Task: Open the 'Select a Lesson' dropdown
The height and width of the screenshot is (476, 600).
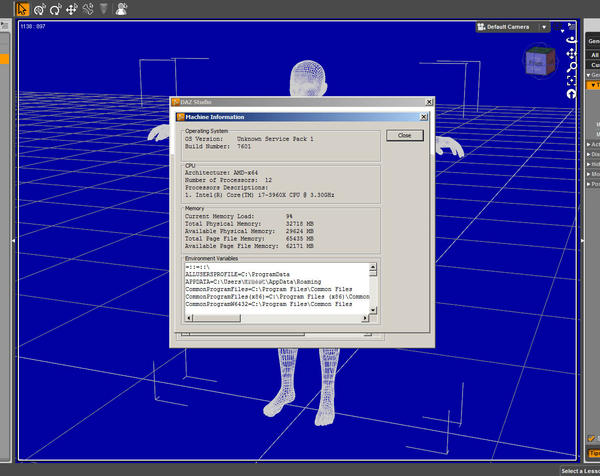Action: [x=580, y=471]
